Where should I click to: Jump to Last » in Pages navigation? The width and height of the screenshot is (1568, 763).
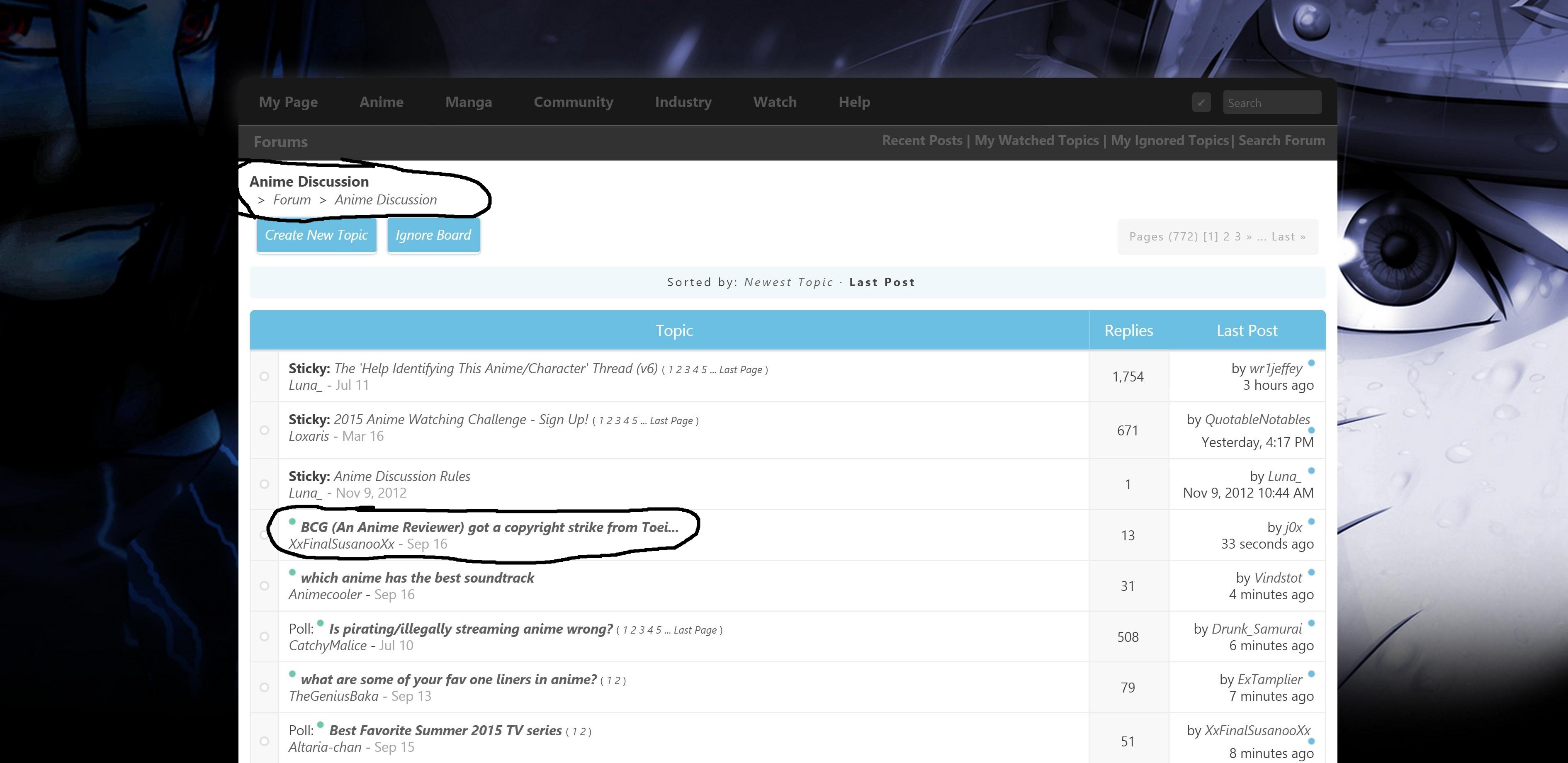pos(1288,237)
